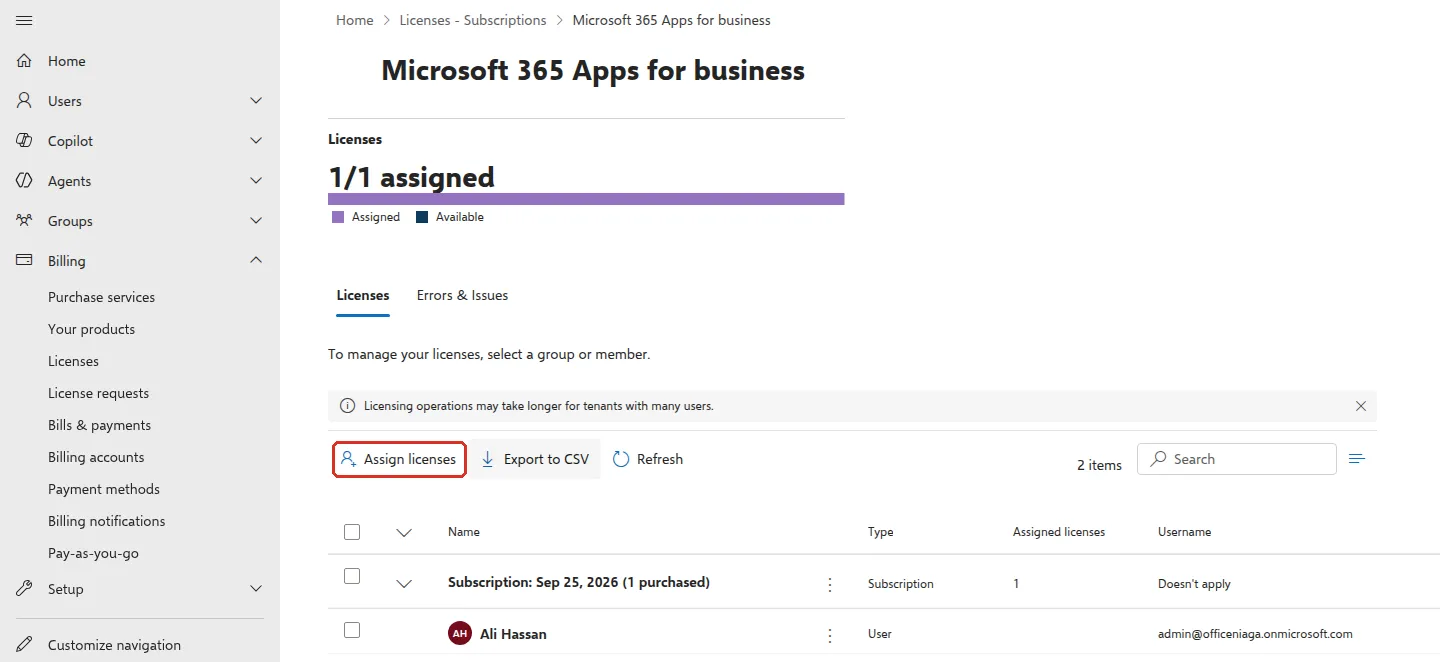Open Payment methods page
The image size is (1440, 662).
pyautogui.click(x=104, y=489)
